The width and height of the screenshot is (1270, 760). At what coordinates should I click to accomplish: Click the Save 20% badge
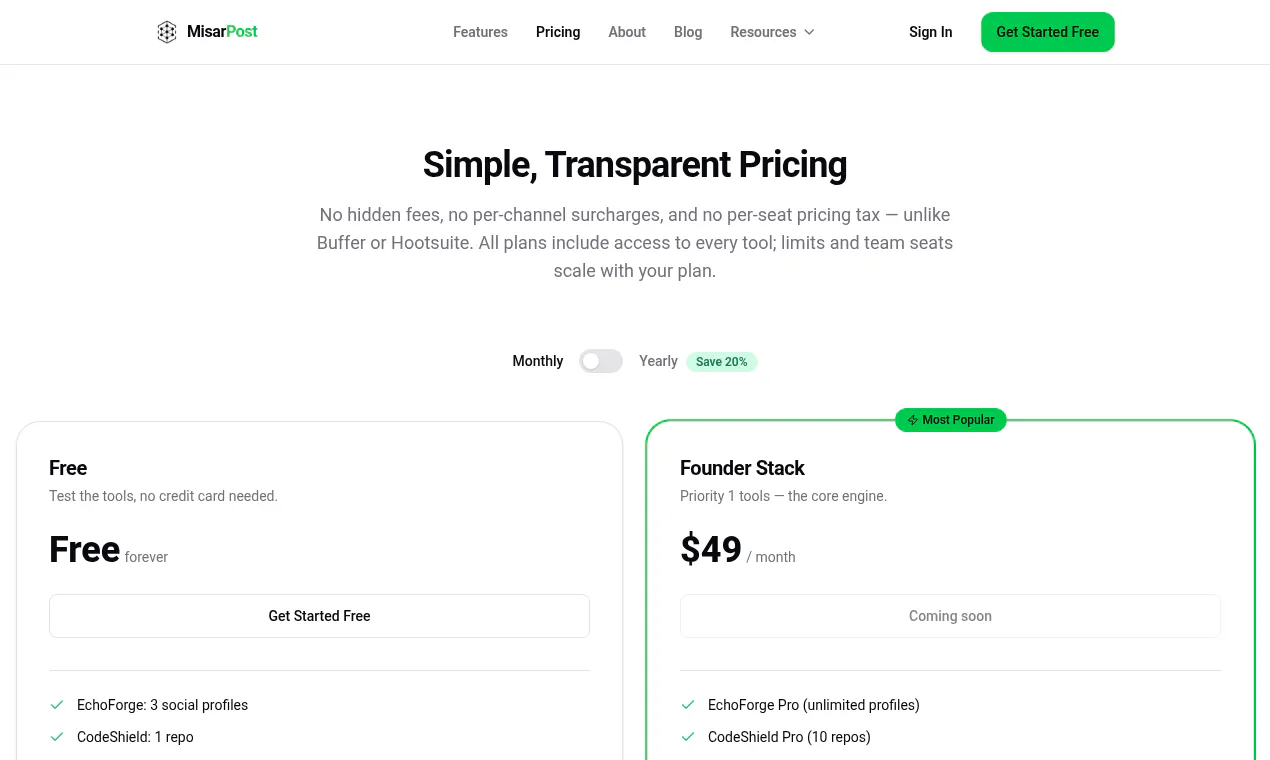722,362
